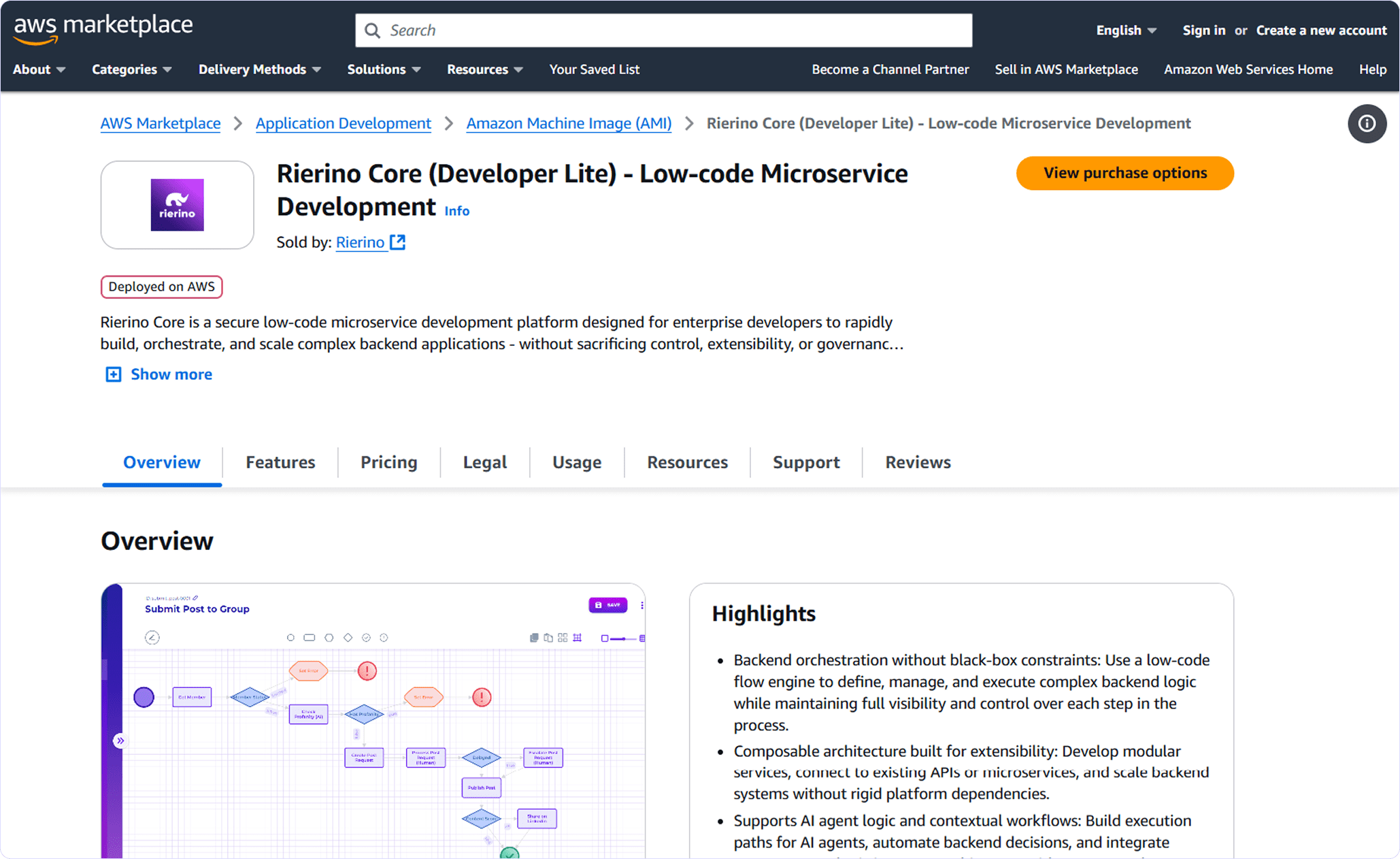Expand the Categories menu

(131, 69)
